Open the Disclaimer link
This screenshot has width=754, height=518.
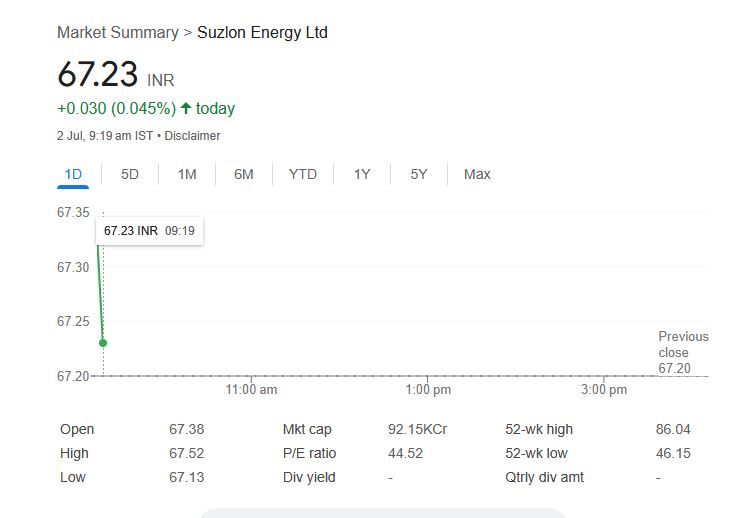192,135
